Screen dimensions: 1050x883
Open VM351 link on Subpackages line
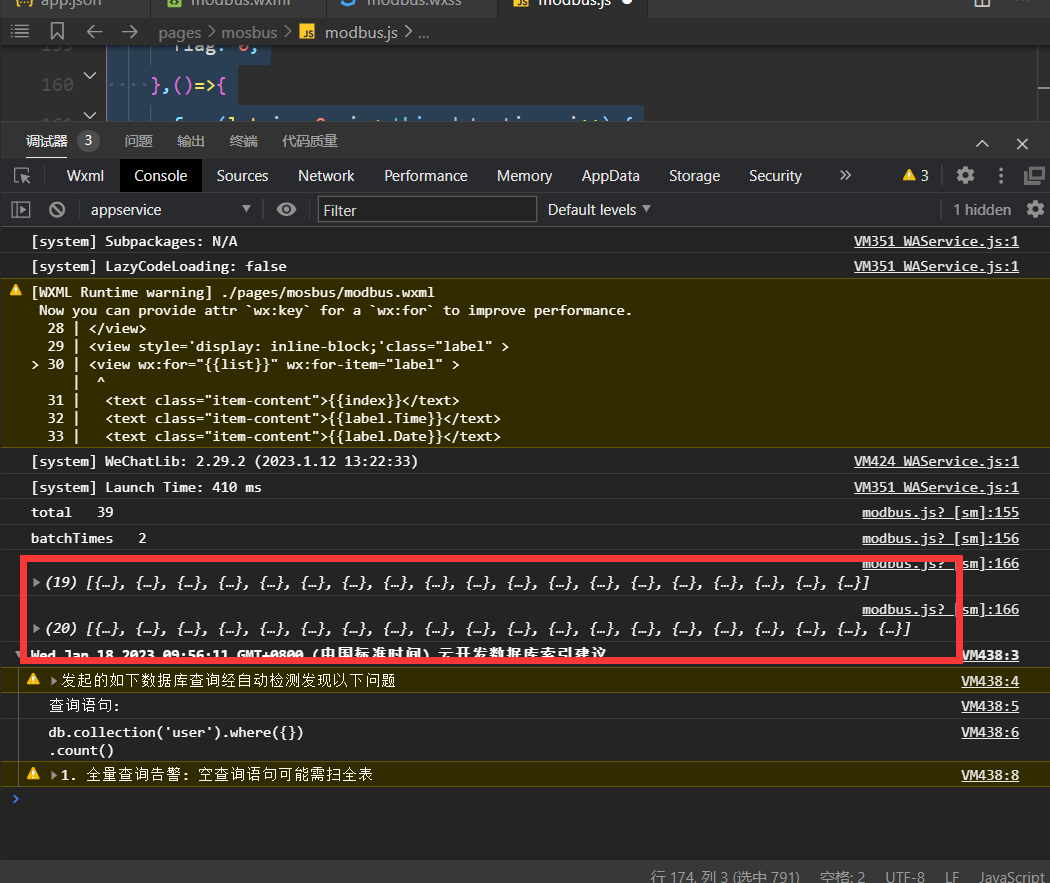tap(936, 242)
